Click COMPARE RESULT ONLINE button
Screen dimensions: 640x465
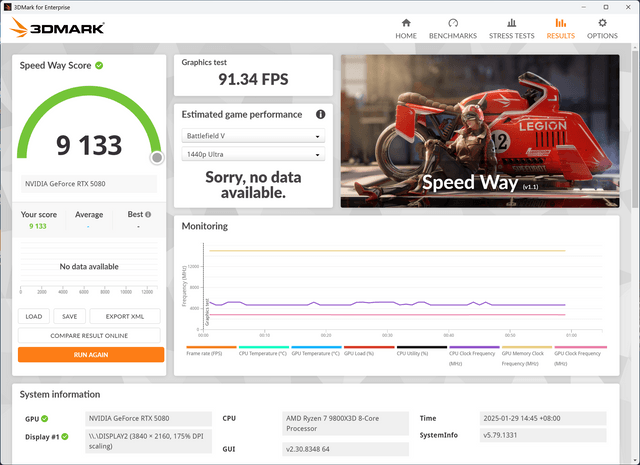pos(89,336)
